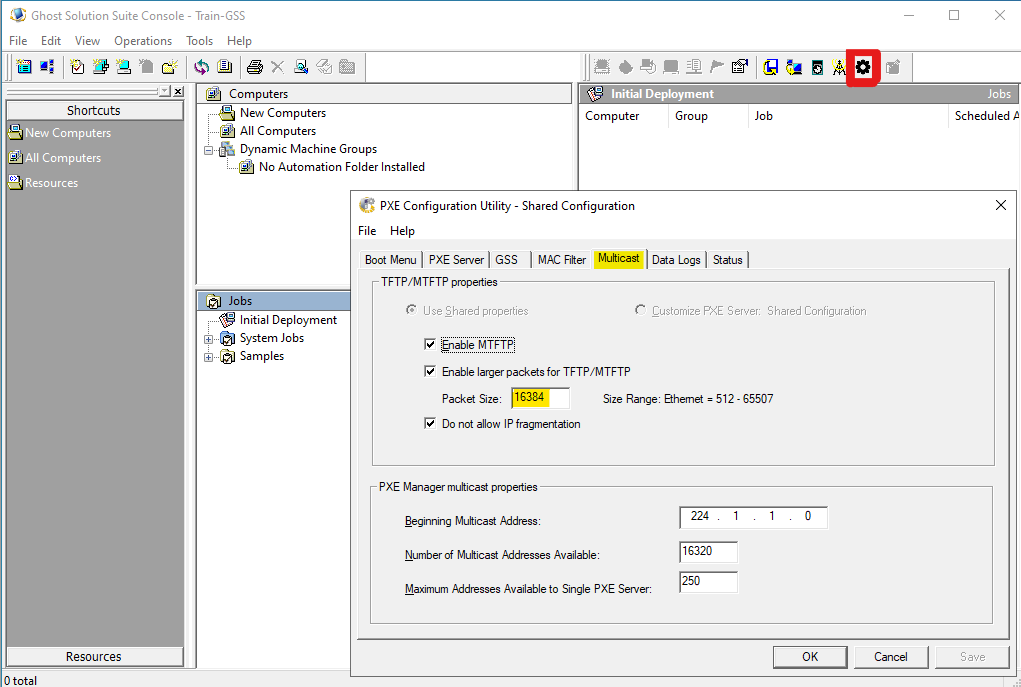The image size is (1021, 687).
Task: Click the PXE Configuration gear icon in toolbar
Action: point(863,67)
